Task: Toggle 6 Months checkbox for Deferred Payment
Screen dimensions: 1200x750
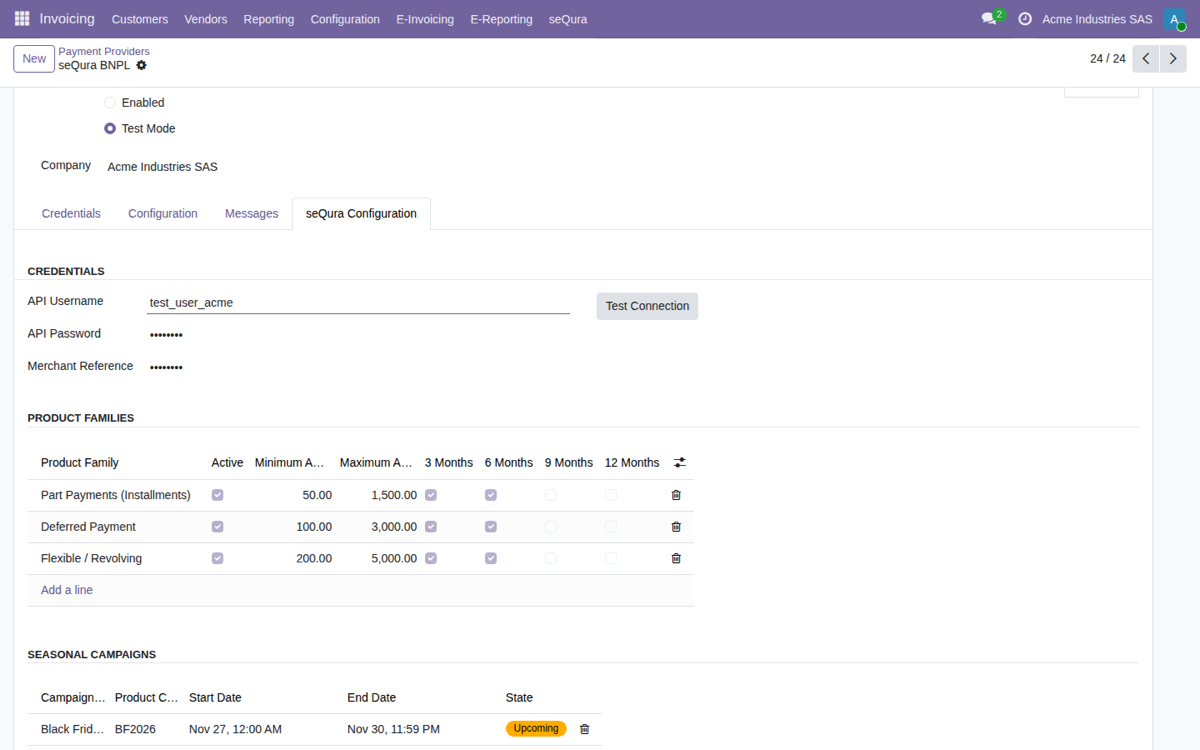Action: pyautogui.click(x=491, y=527)
